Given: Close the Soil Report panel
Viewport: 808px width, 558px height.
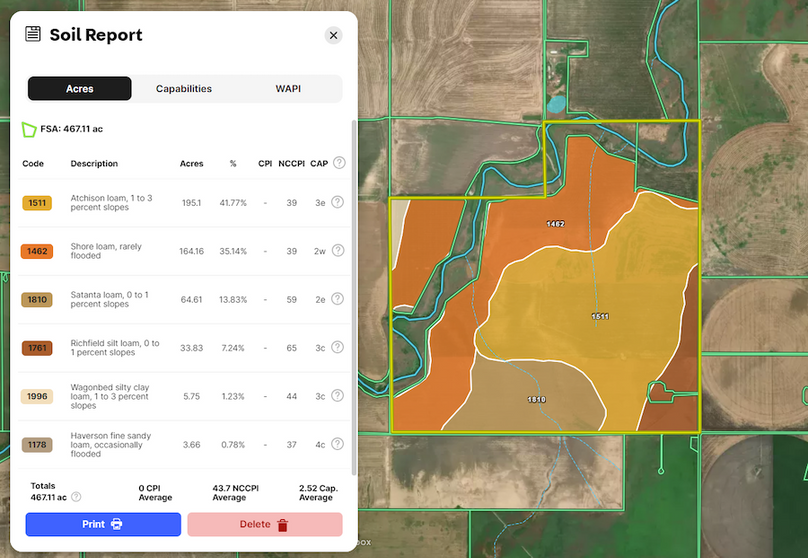Looking at the screenshot, I should click(x=333, y=35).
